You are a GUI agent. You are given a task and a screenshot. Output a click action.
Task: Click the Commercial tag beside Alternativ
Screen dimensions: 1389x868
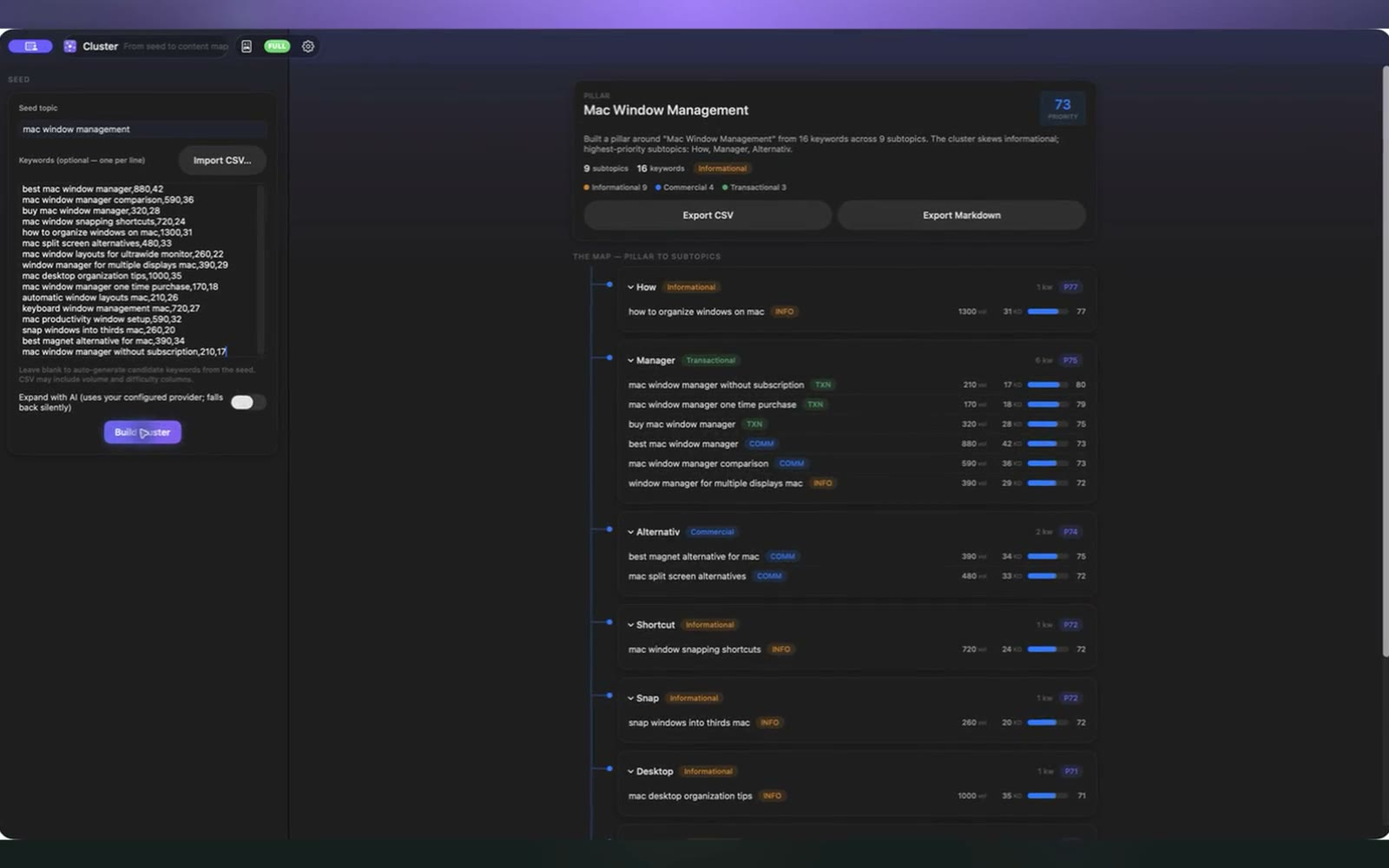coord(712,532)
